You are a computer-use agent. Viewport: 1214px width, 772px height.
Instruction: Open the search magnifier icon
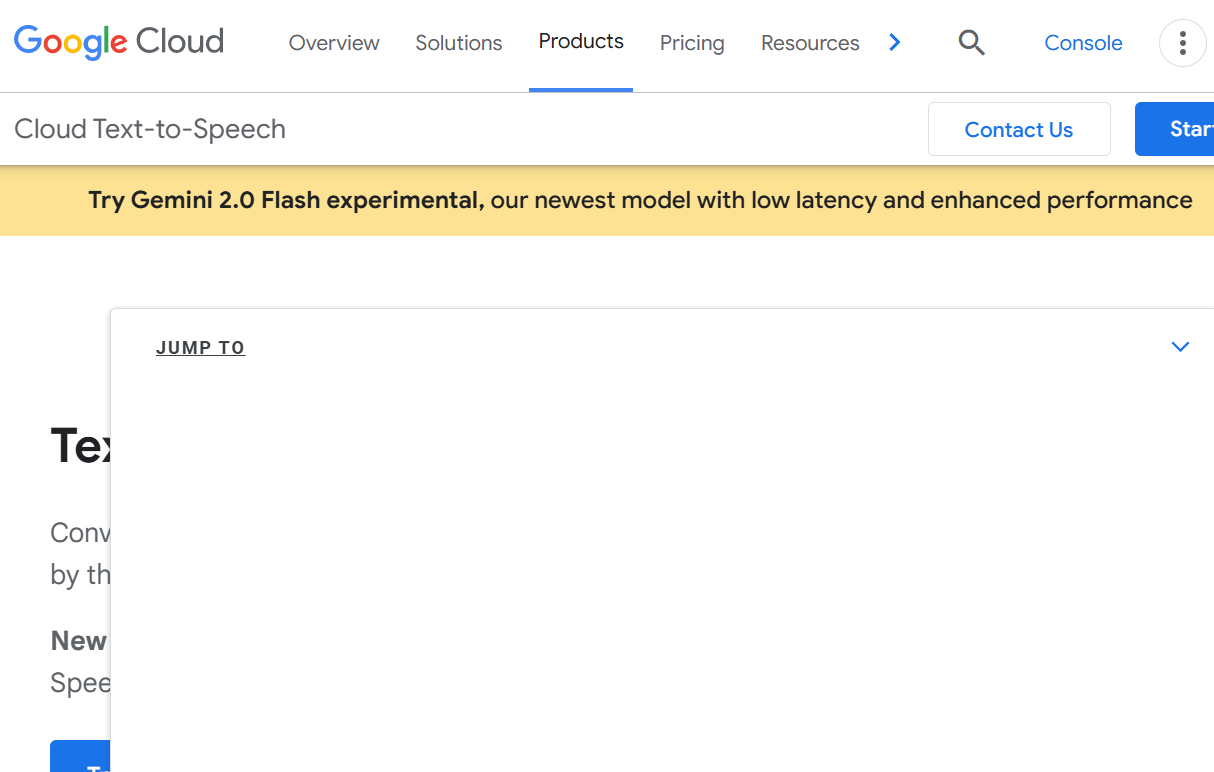click(971, 42)
